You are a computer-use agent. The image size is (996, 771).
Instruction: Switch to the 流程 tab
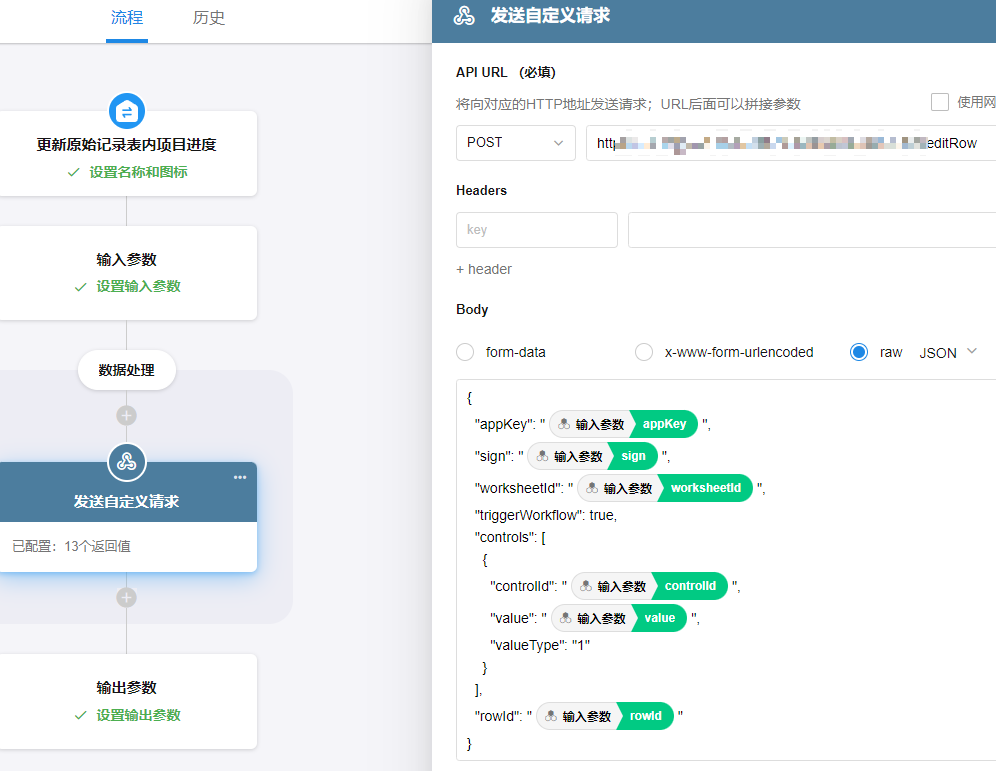(x=127, y=18)
